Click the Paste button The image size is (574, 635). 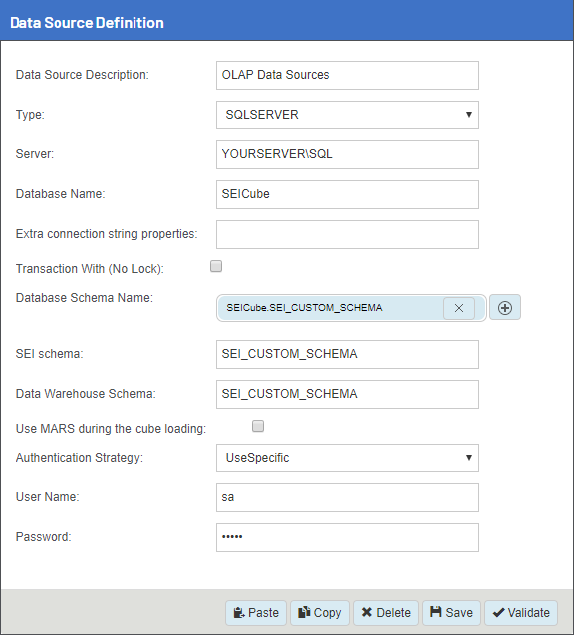tap(256, 613)
